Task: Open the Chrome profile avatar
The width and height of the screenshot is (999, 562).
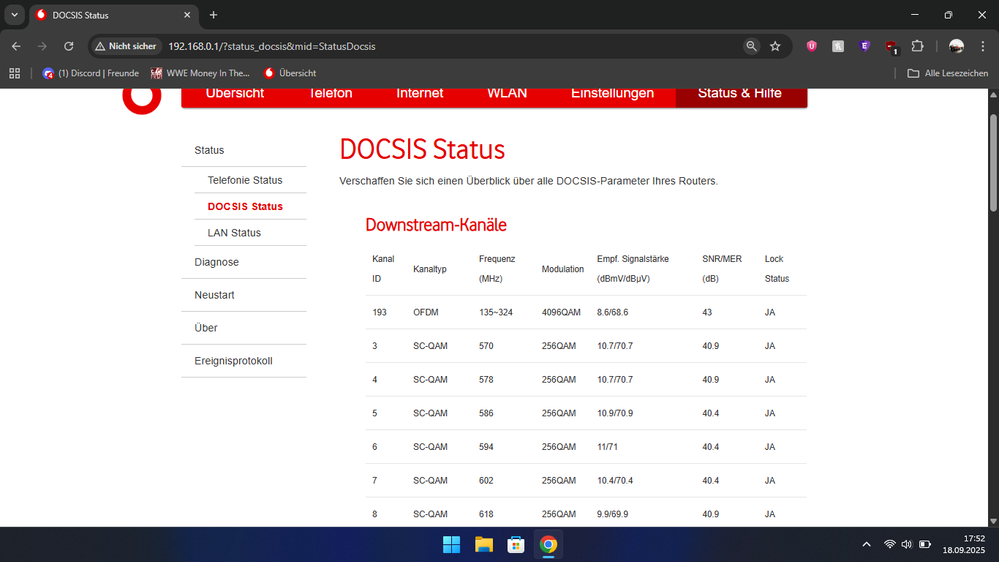Action: click(956, 47)
